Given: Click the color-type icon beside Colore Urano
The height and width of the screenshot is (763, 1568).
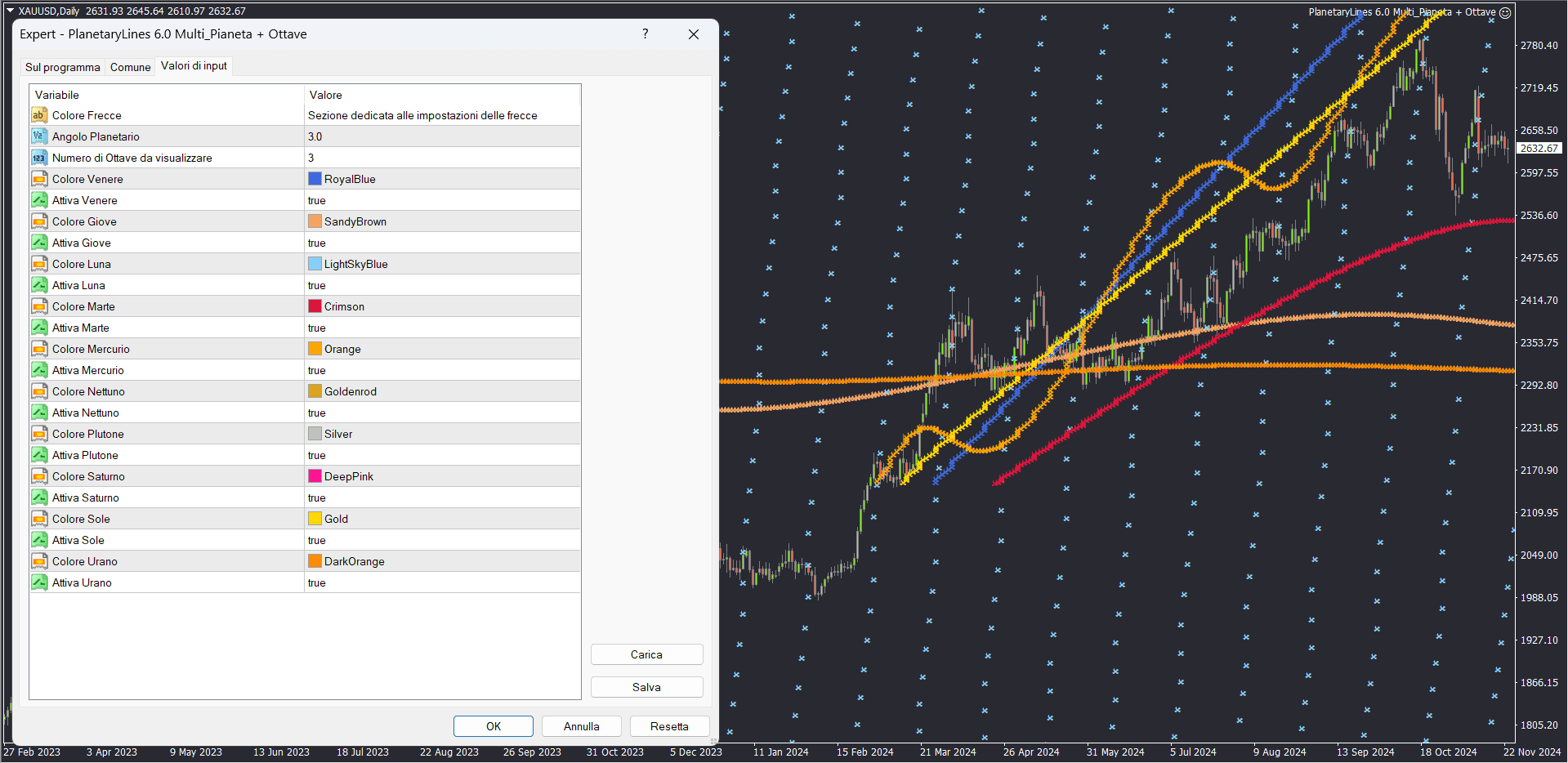Looking at the screenshot, I should (39, 561).
